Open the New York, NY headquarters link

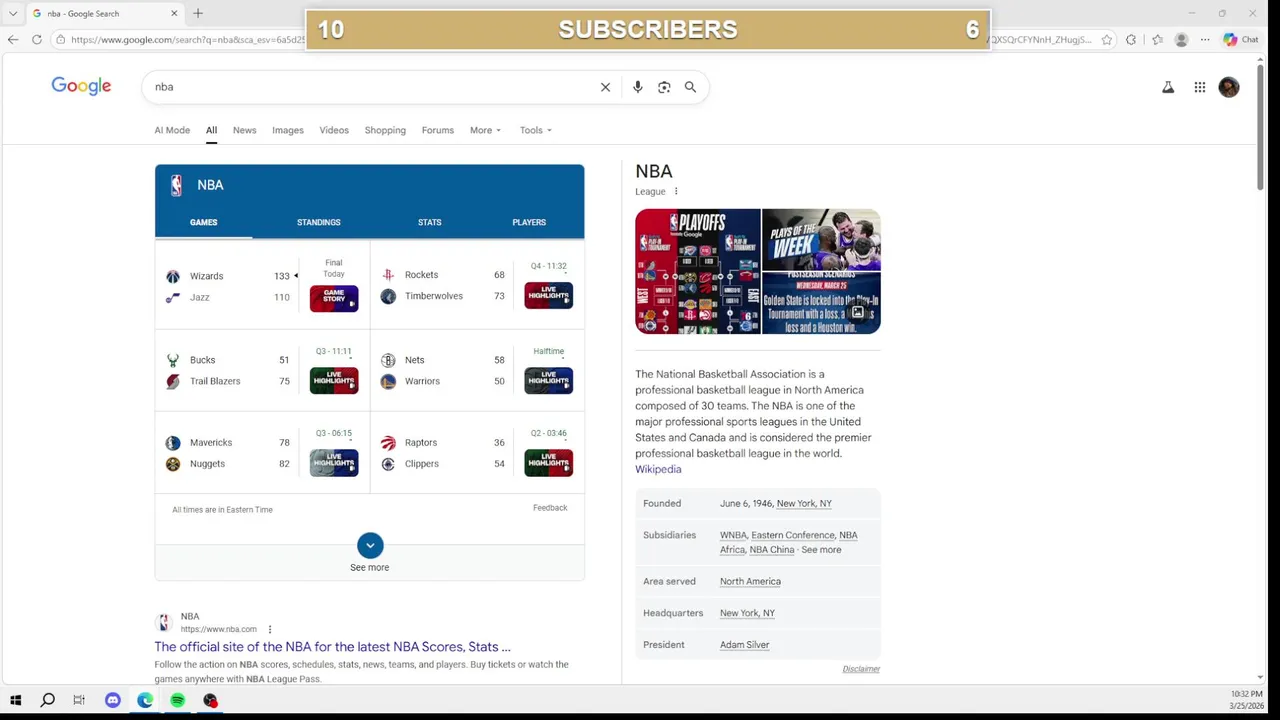pyautogui.click(x=747, y=613)
